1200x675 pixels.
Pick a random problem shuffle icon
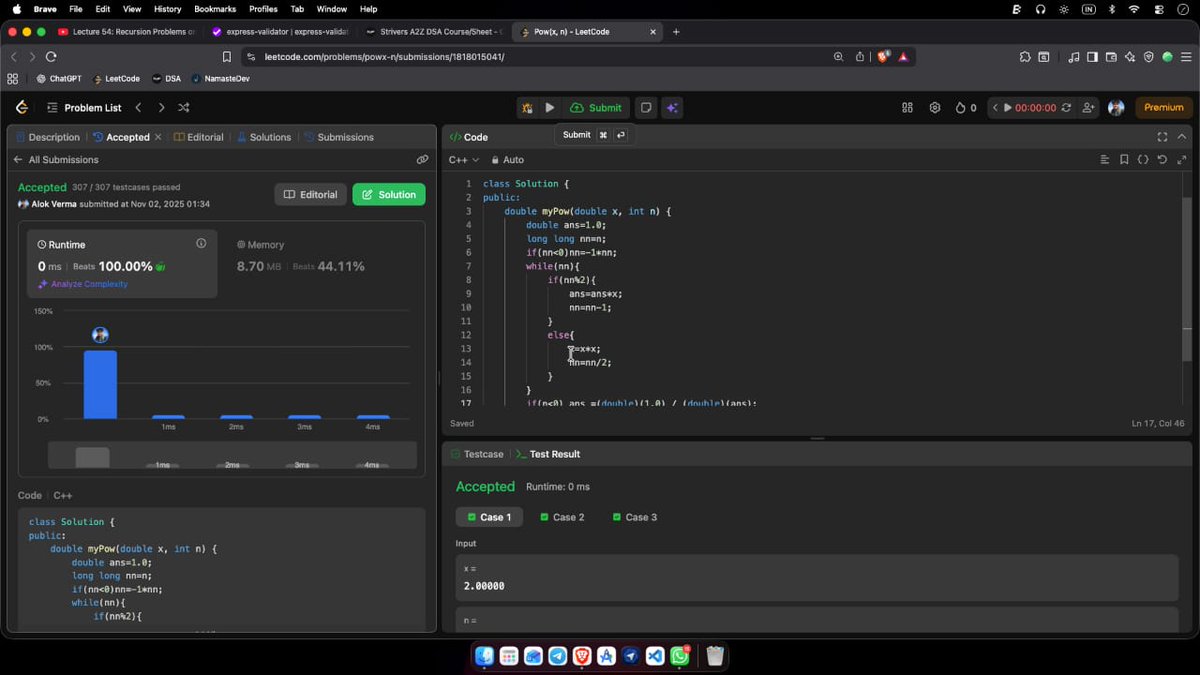[x=184, y=107]
